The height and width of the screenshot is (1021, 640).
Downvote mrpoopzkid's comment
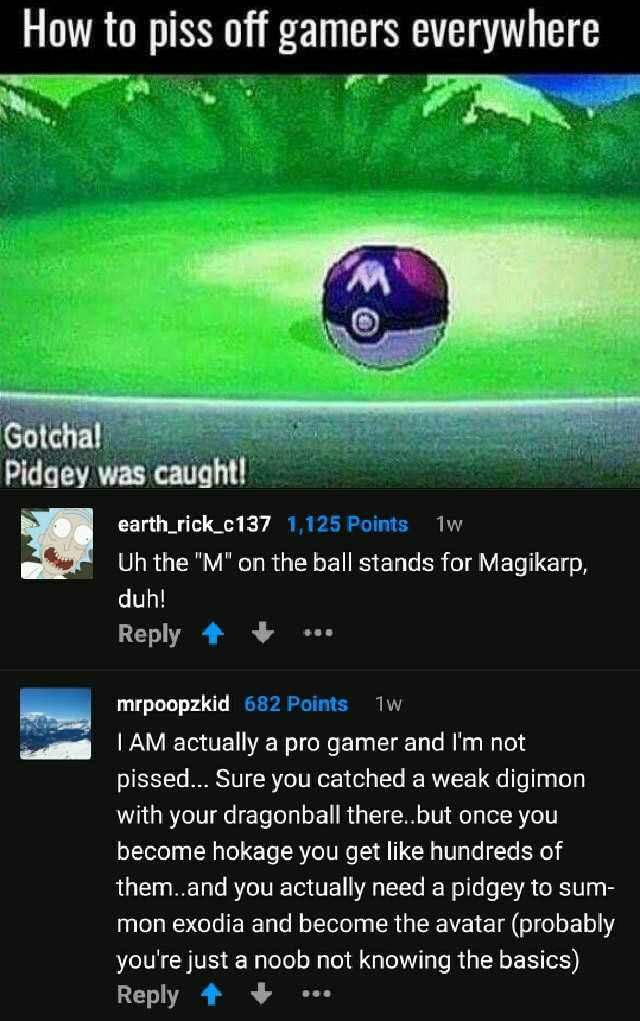click(x=261, y=994)
